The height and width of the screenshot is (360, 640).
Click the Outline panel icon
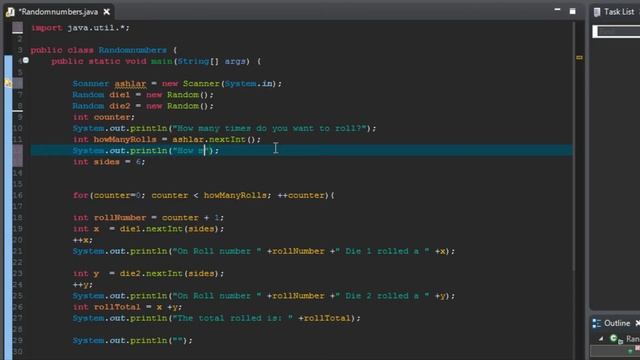coord(596,323)
